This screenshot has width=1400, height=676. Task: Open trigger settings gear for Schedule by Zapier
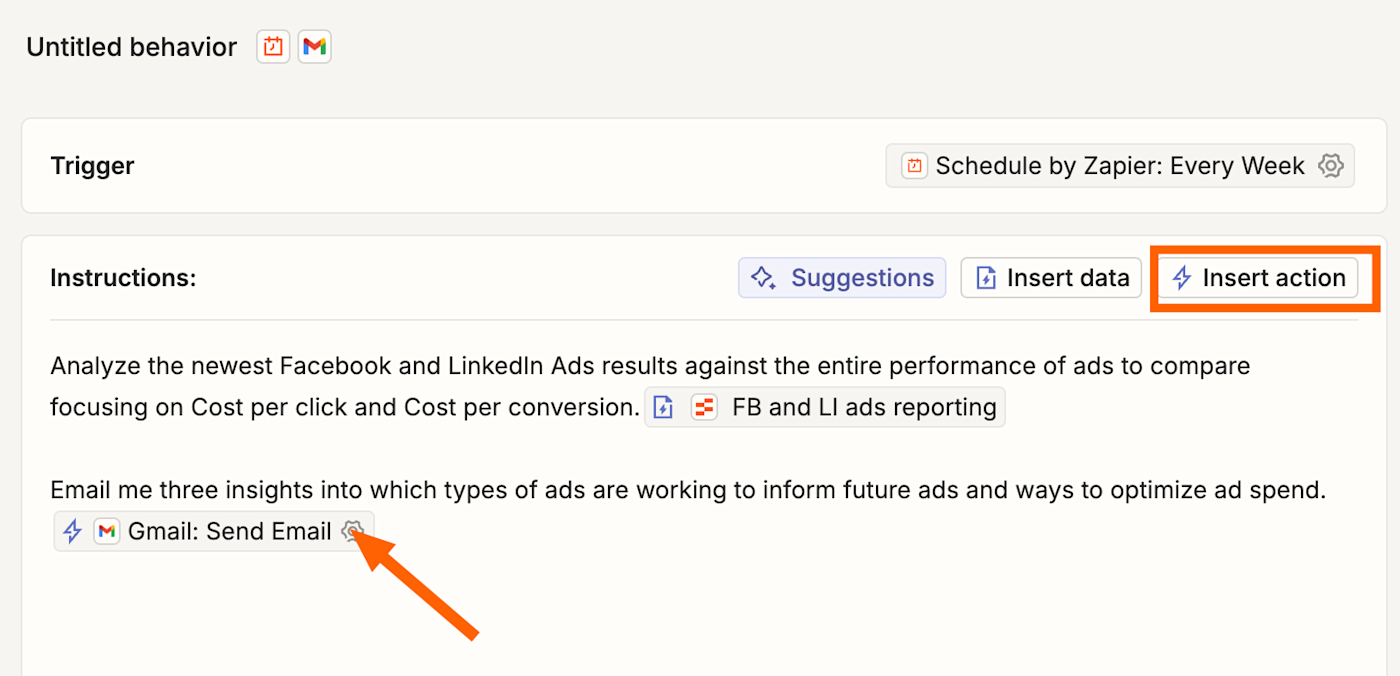click(1330, 166)
